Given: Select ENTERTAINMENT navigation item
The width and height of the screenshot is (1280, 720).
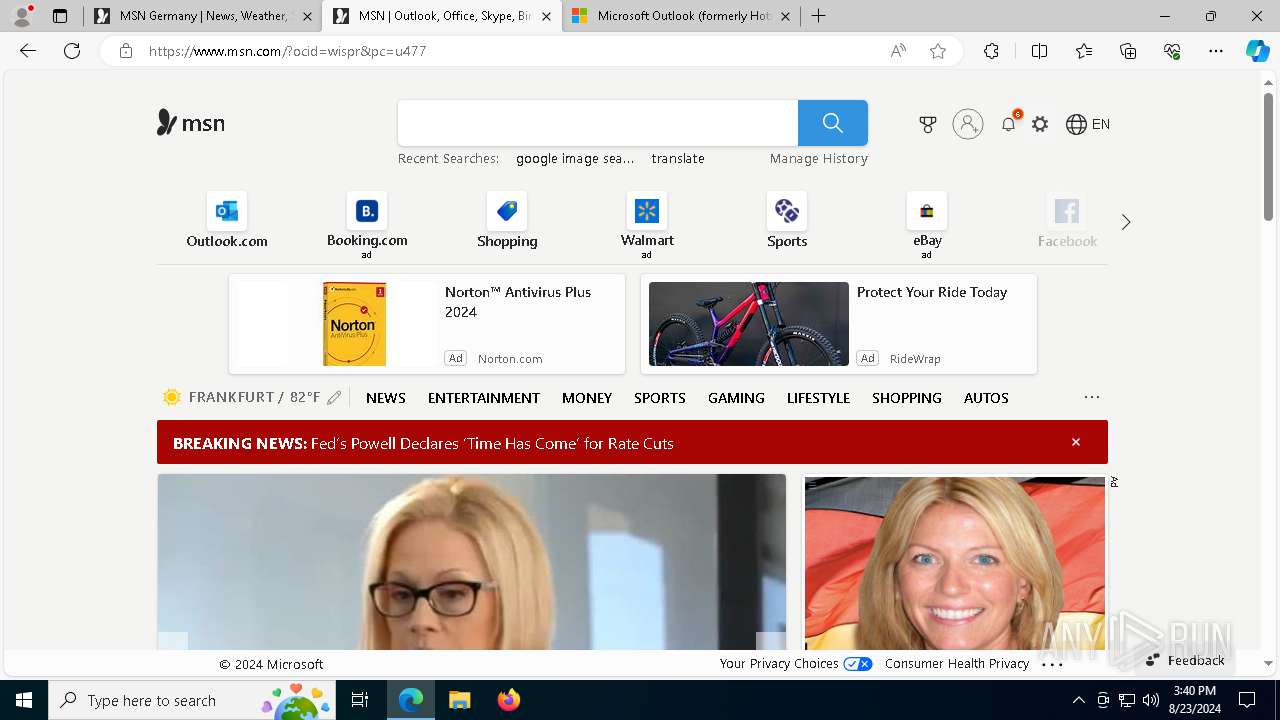Looking at the screenshot, I should pos(484,398).
